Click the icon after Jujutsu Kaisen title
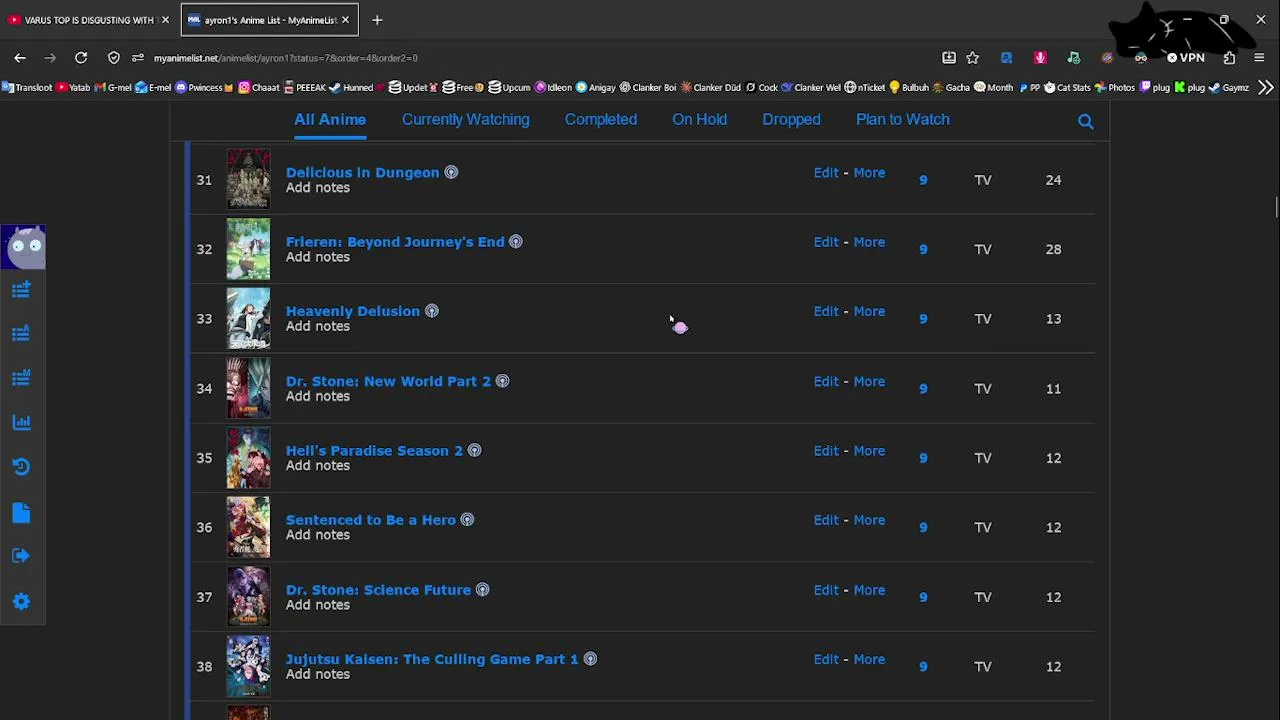 click(x=590, y=659)
